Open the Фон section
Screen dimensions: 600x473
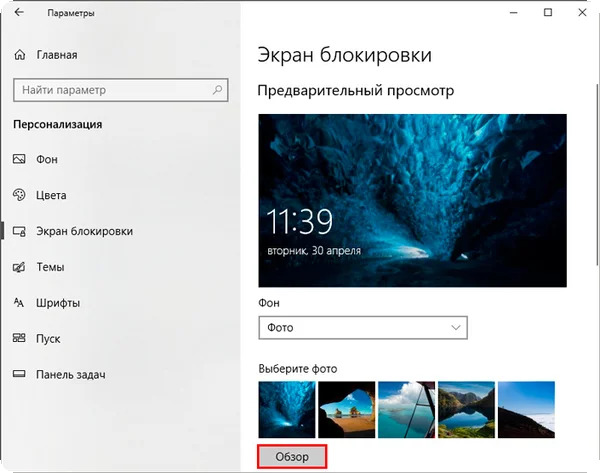tap(47, 159)
